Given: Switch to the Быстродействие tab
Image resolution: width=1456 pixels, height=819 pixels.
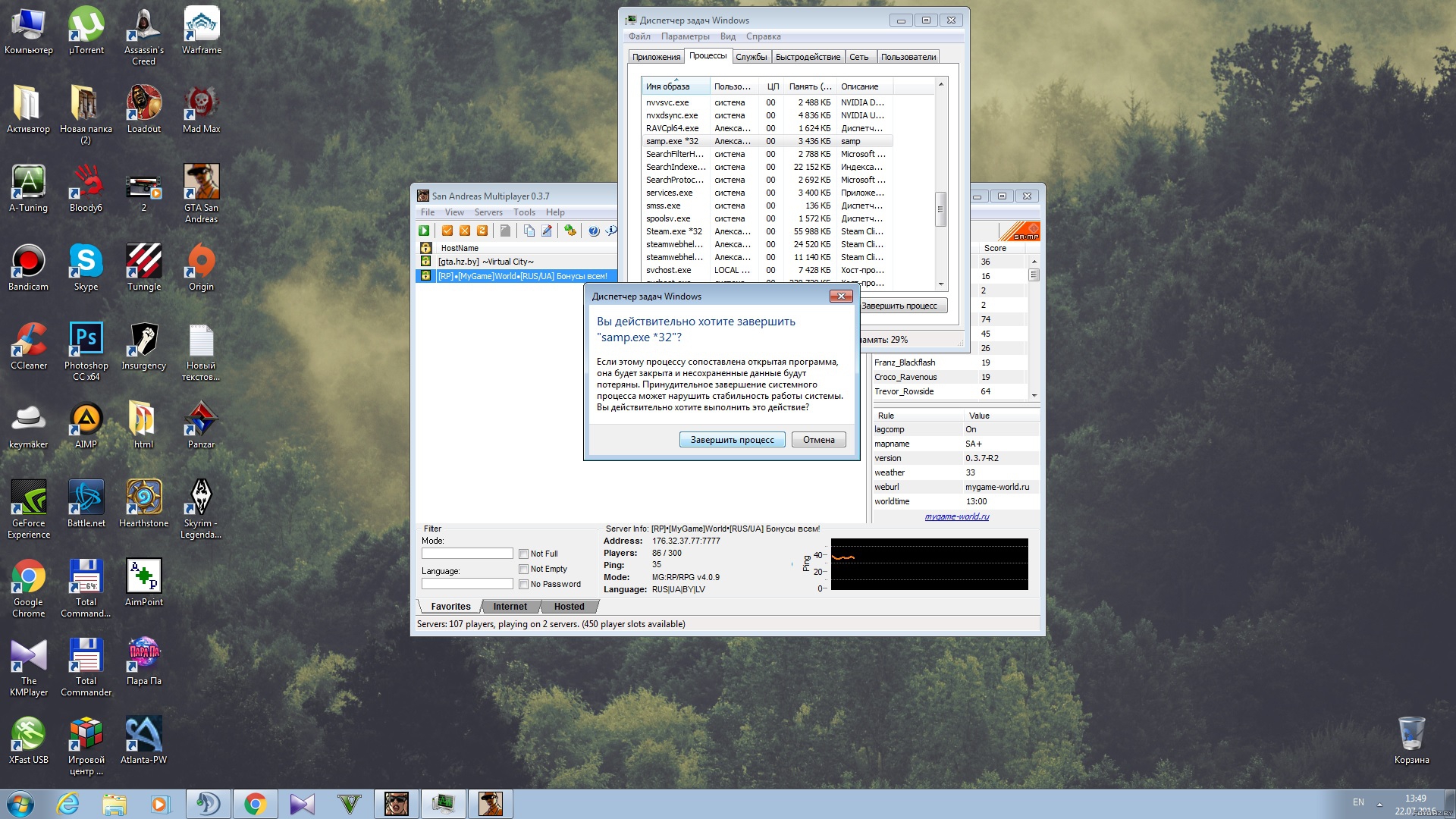Looking at the screenshot, I should [808, 57].
